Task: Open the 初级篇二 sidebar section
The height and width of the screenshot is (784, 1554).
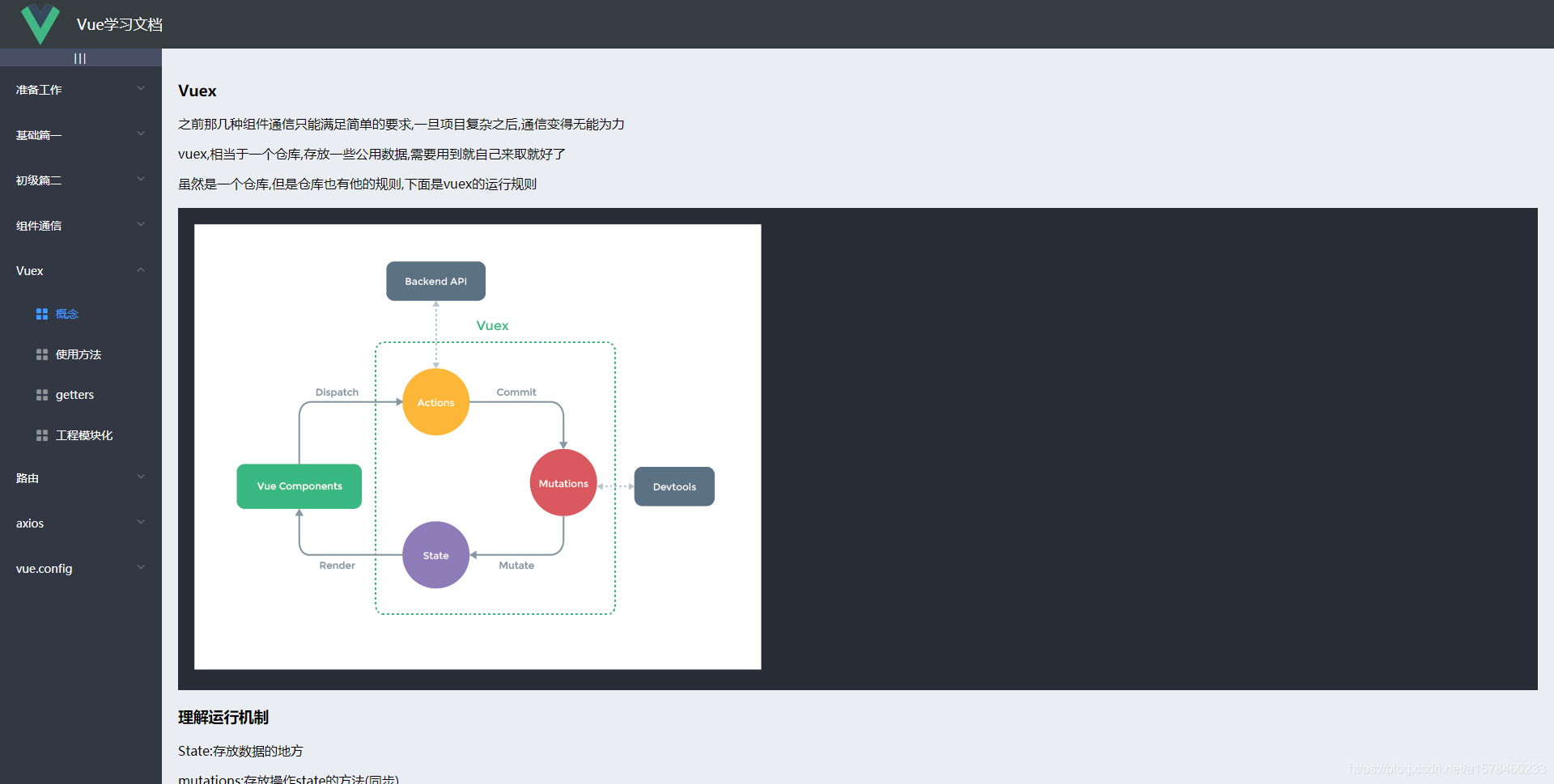Action: click(81, 180)
